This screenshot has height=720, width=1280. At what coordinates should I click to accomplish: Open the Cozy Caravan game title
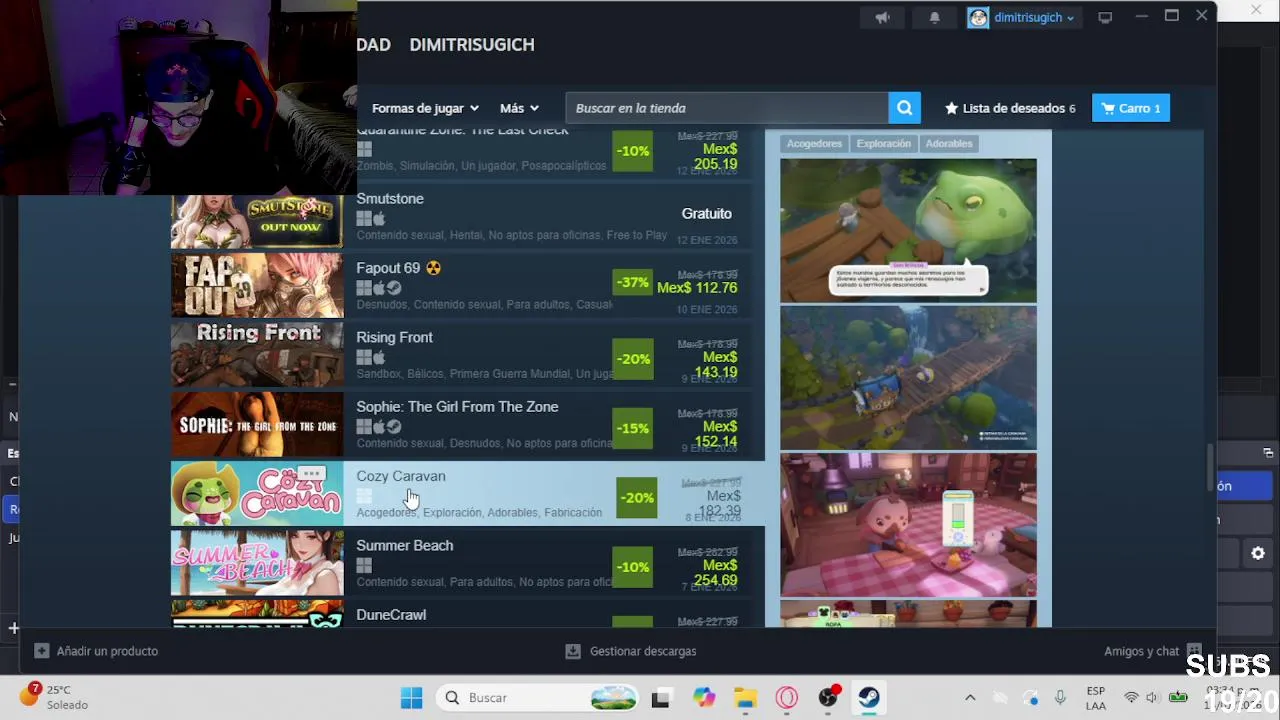click(x=401, y=476)
